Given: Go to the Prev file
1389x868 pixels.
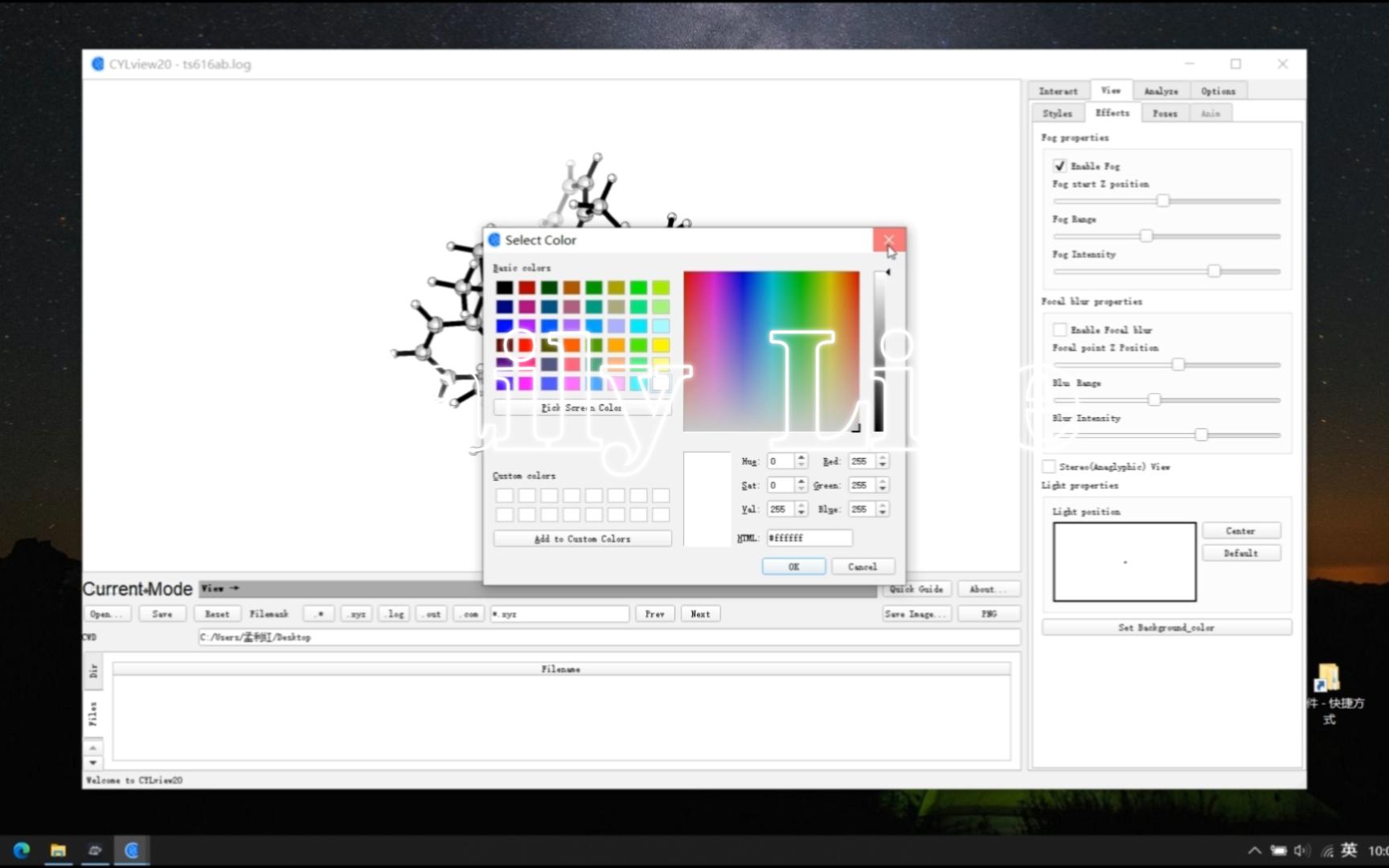Looking at the screenshot, I should (x=655, y=613).
